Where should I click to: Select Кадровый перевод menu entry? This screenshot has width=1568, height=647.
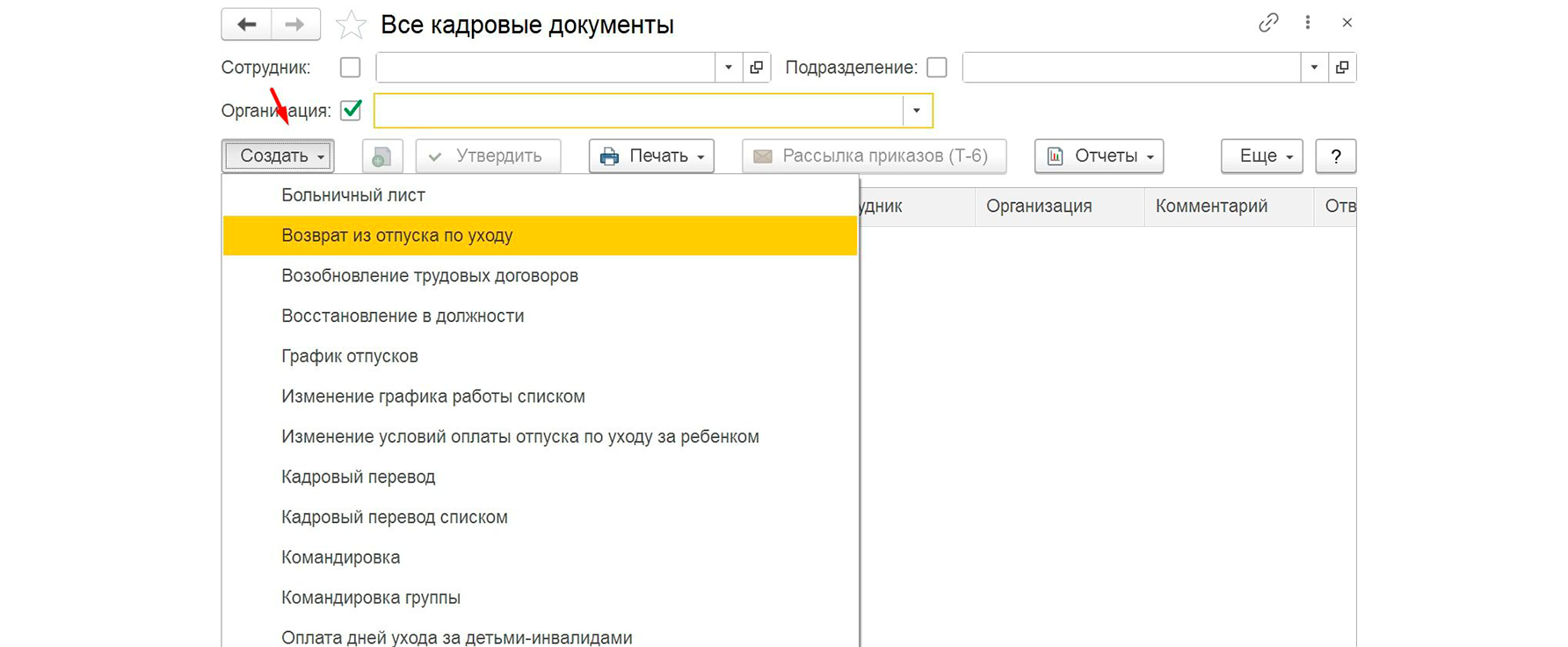pos(540,477)
